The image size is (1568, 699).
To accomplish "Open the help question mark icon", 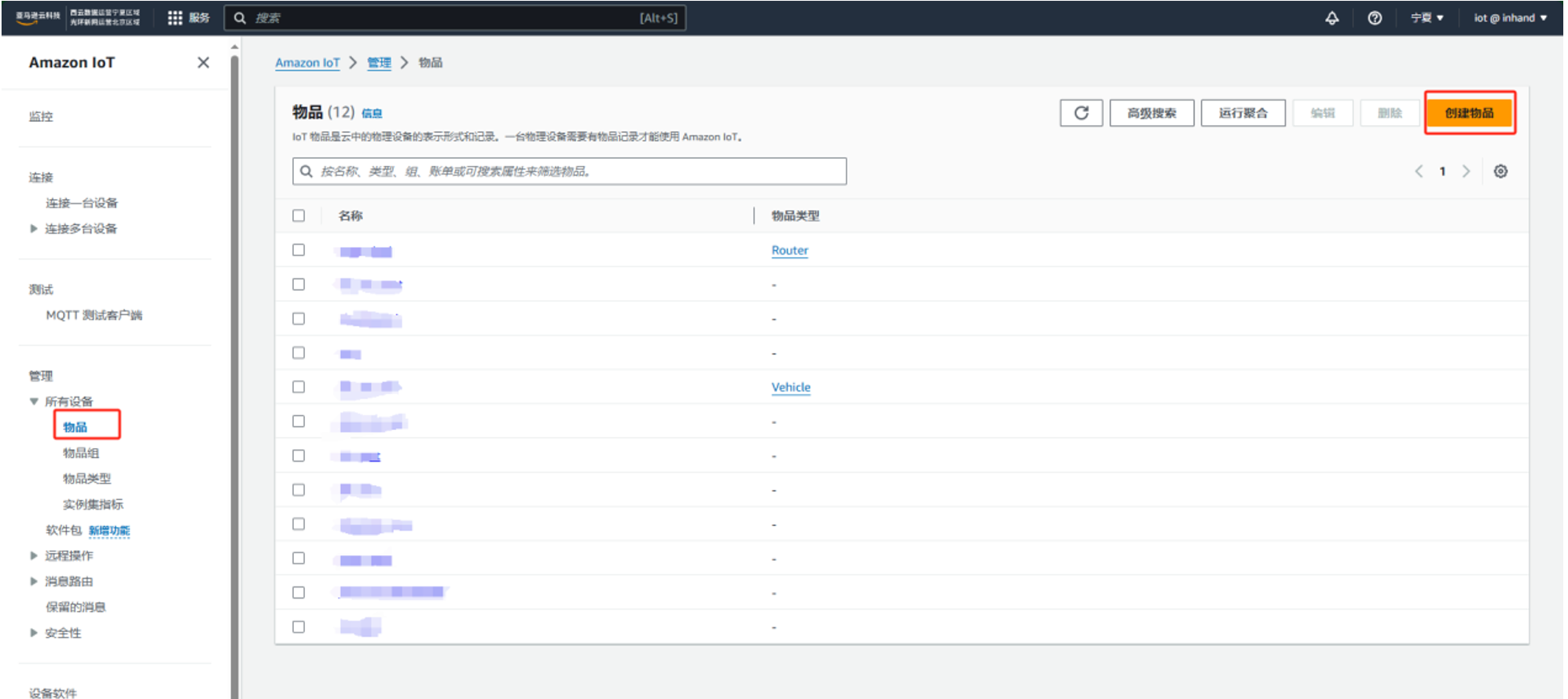I will click(x=1375, y=17).
